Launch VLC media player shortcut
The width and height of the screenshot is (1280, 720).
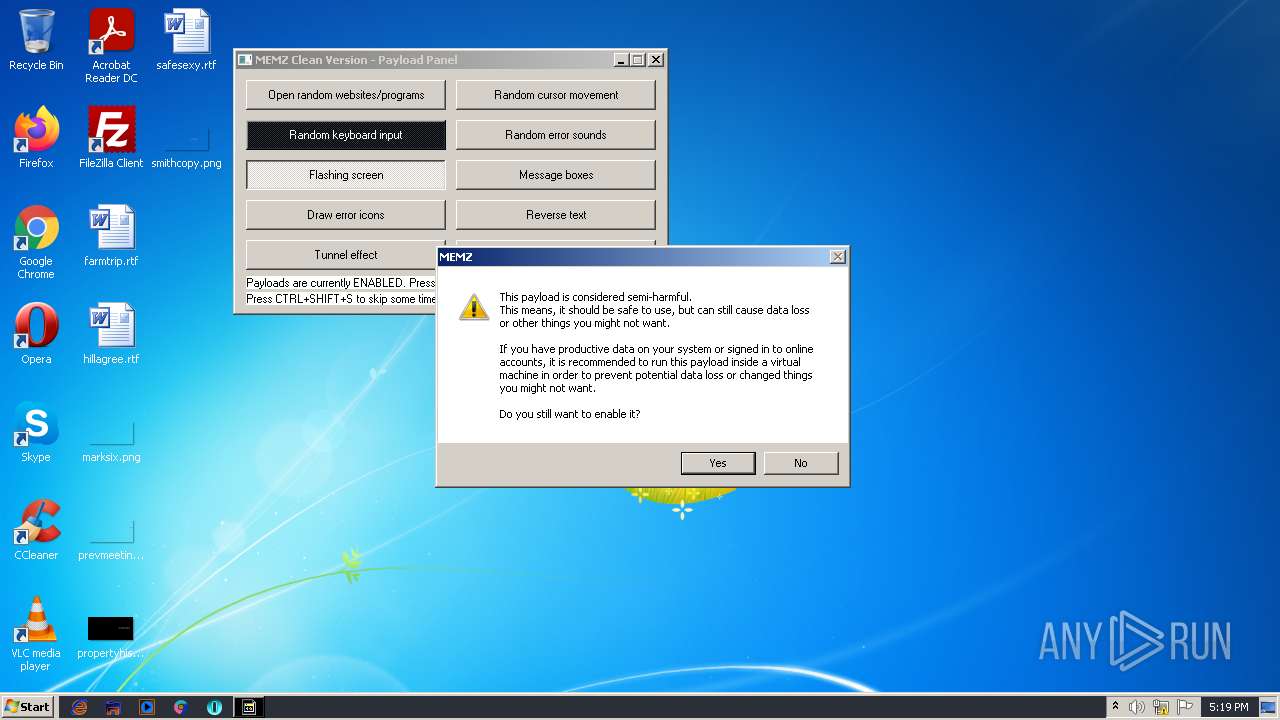click(36, 634)
